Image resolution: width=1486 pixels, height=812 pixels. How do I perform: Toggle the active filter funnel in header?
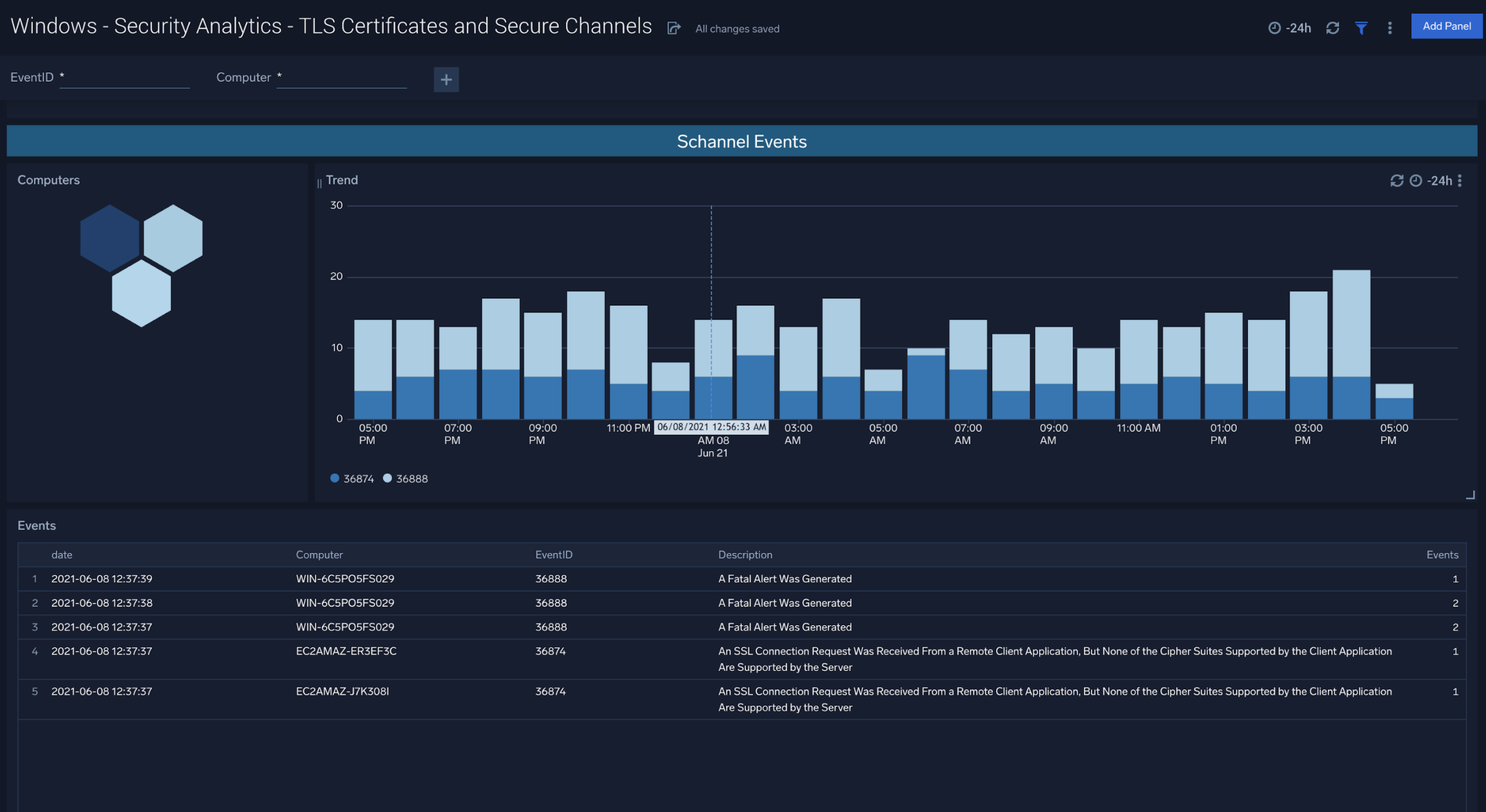tap(1362, 27)
